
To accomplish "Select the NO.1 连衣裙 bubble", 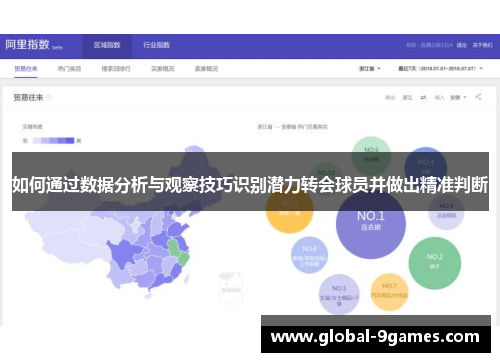I will pyautogui.click(x=371, y=223).
